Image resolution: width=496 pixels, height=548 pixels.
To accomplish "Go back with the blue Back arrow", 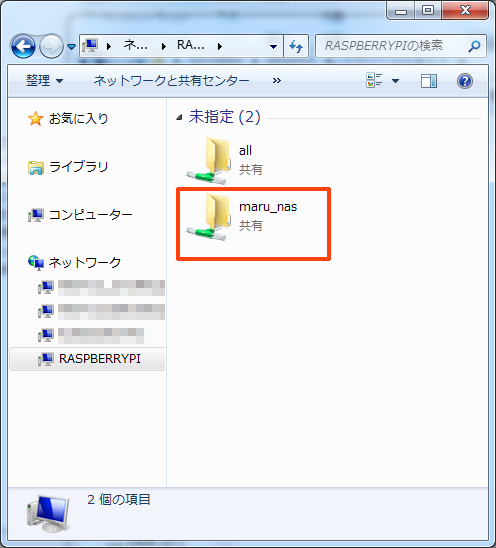I will [23, 46].
